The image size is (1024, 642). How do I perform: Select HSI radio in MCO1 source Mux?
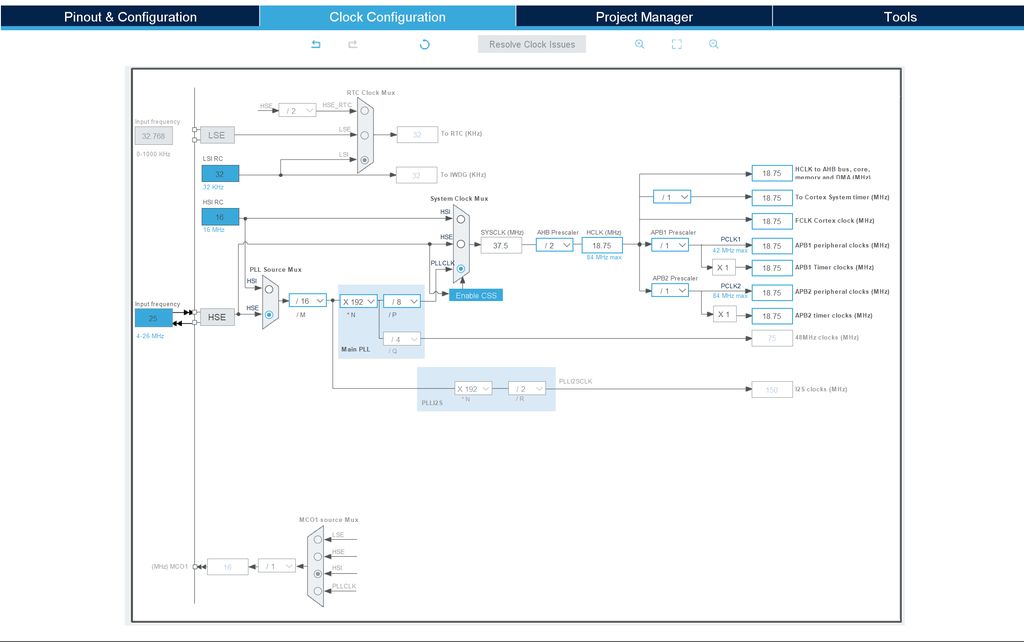click(x=317, y=573)
